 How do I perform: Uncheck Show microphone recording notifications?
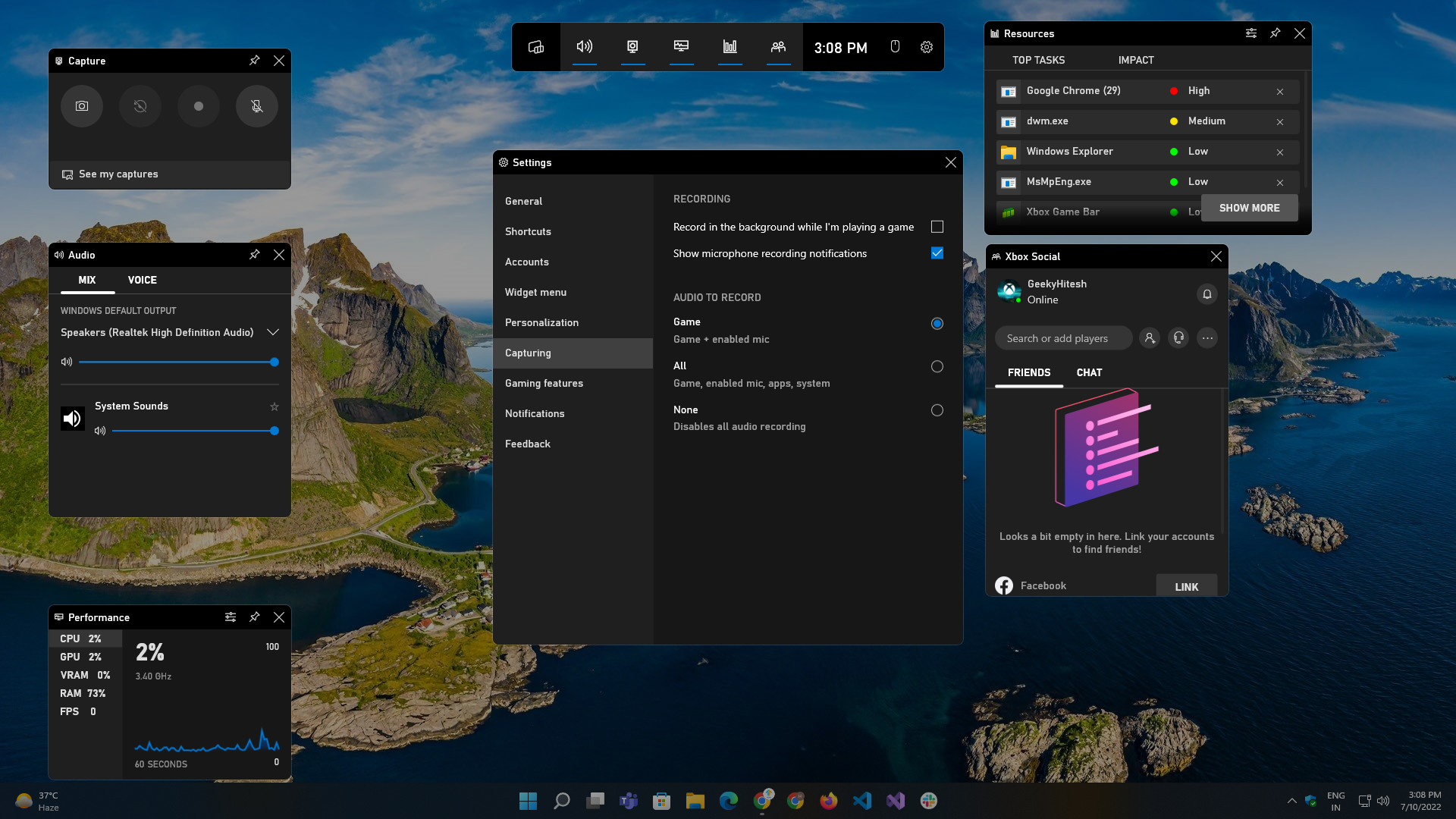(937, 253)
